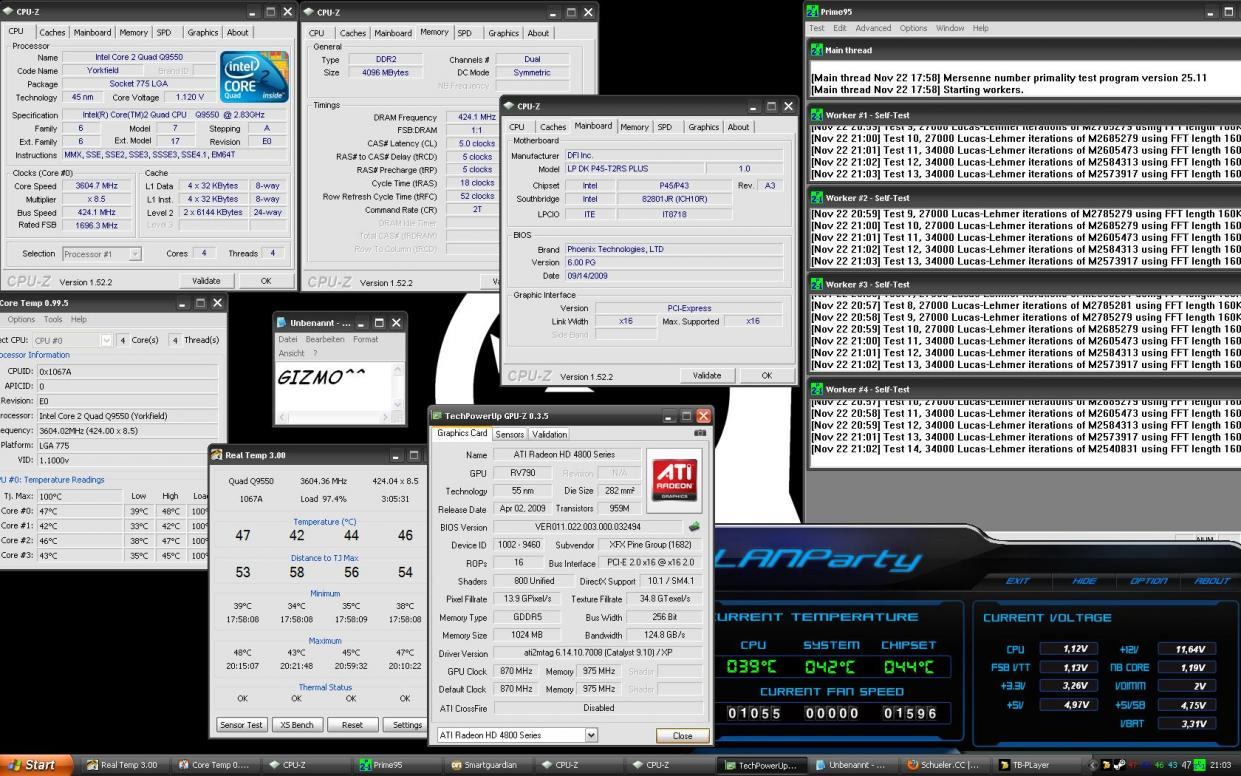1241x776 pixels.
Task: Click the Reset button in Real Temp
Action: tap(352, 724)
